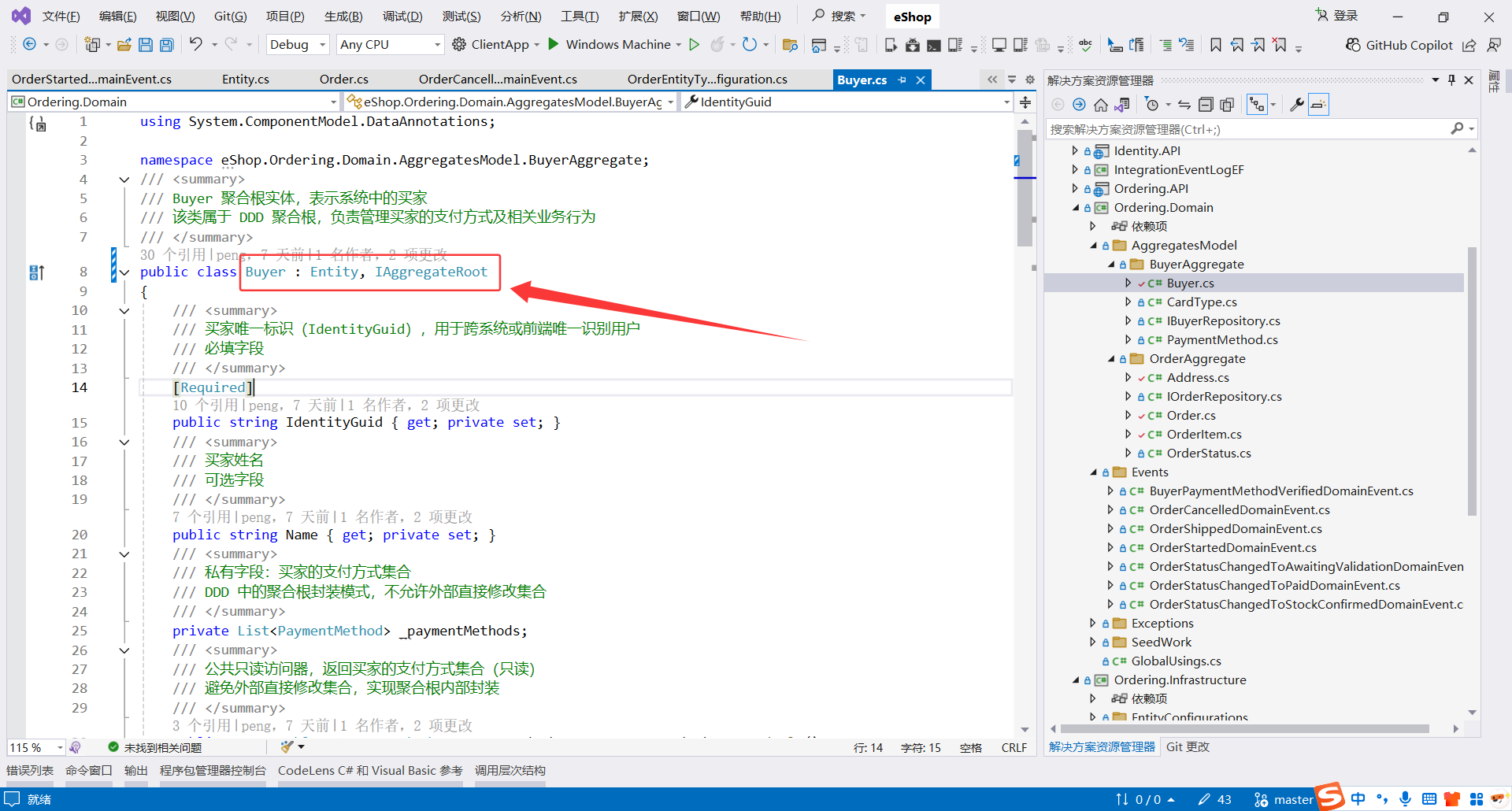Click the master branch indicator in status bar
This screenshot has width=1512, height=811.
(x=1284, y=799)
